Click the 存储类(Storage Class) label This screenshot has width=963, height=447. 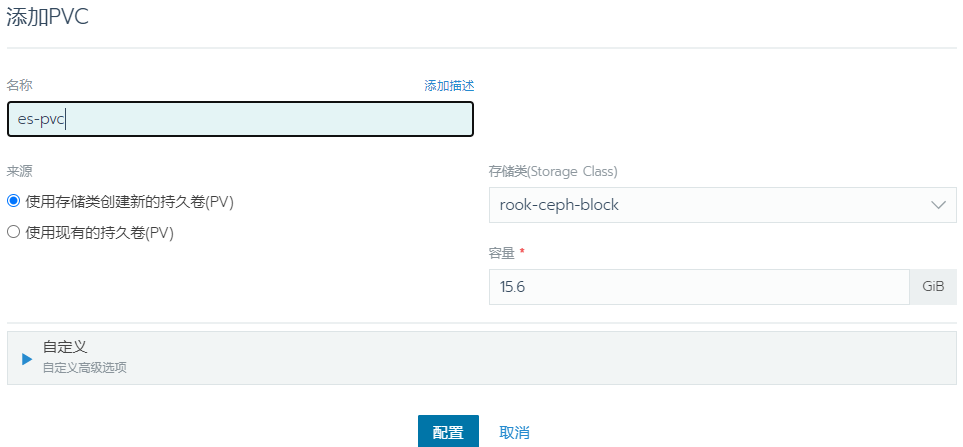tap(553, 171)
